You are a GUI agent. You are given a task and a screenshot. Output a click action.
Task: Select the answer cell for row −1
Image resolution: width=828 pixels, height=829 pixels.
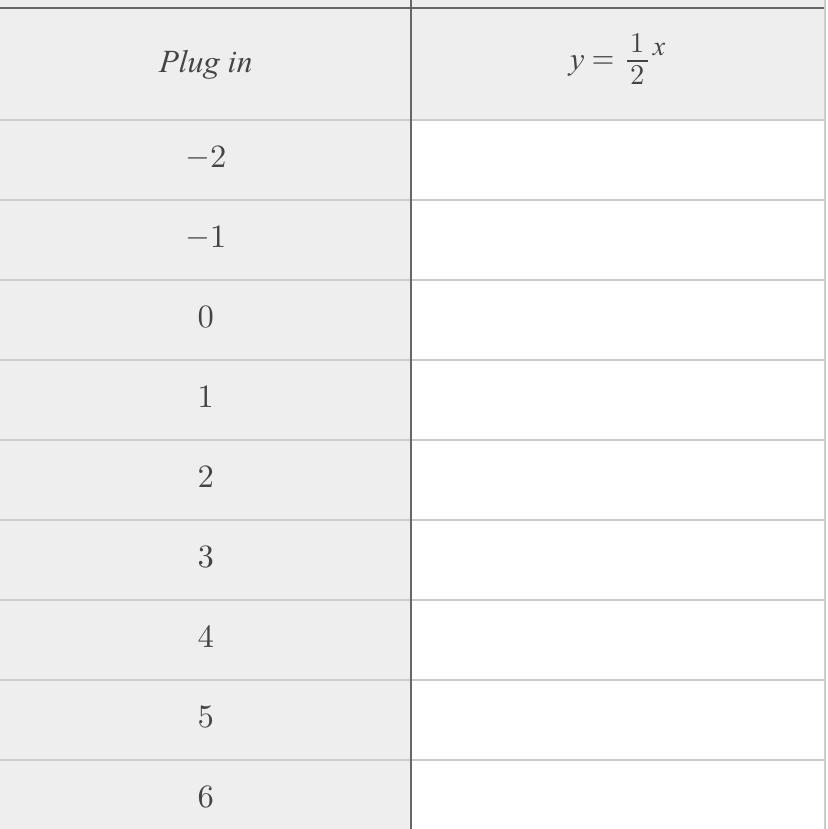pos(618,240)
